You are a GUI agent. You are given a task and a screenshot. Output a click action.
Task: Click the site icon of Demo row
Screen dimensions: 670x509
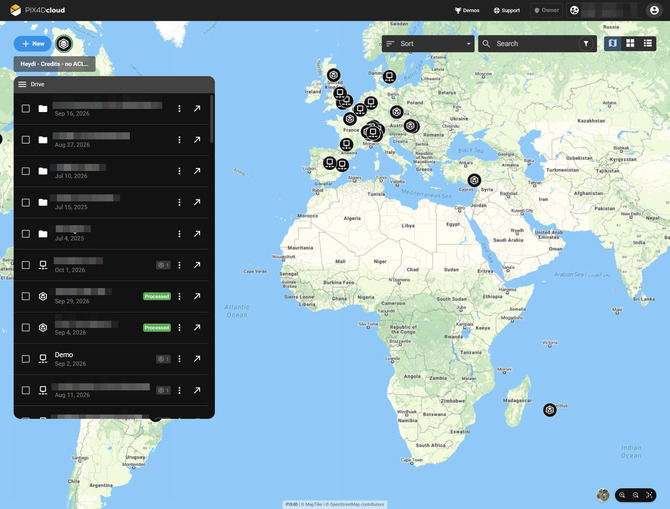(x=43, y=359)
